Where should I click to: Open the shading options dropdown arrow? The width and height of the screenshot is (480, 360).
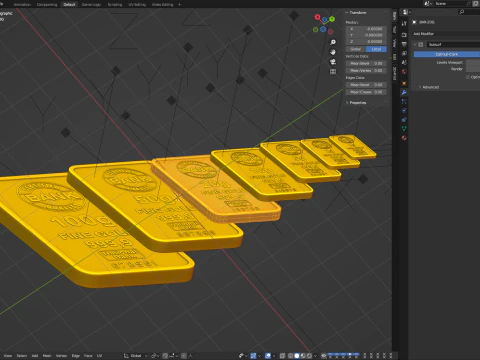(315, 356)
